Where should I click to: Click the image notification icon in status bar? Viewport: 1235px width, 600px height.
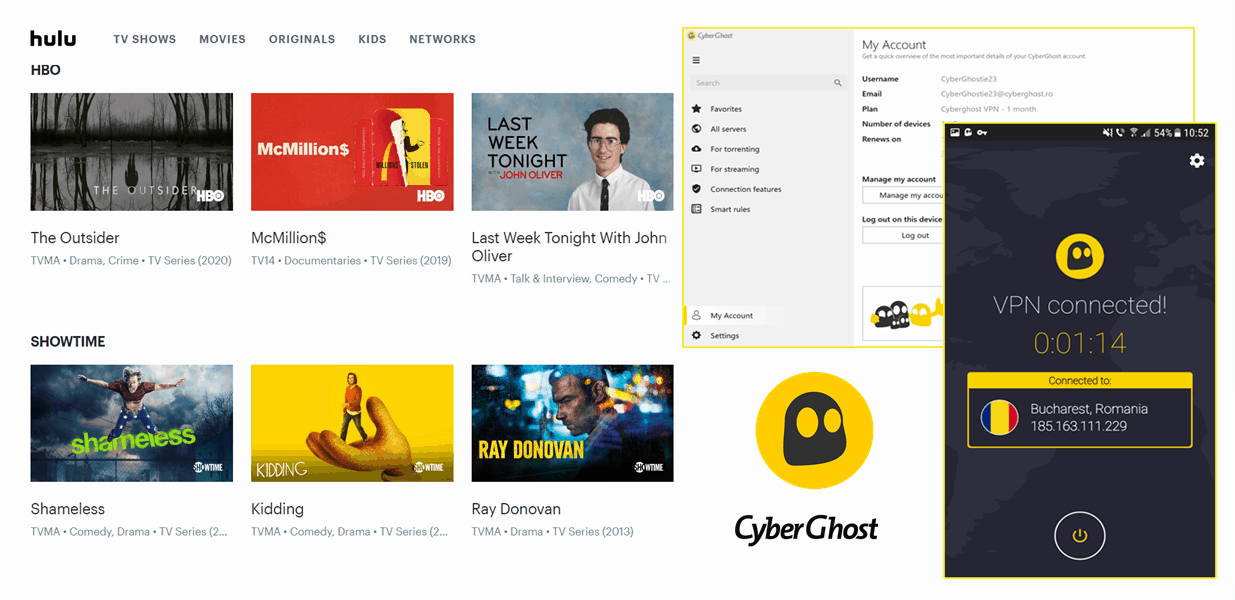(x=955, y=133)
